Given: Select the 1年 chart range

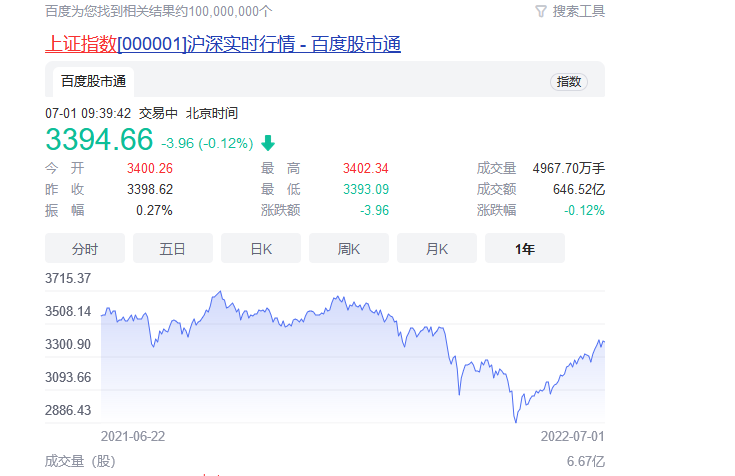Looking at the screenshot, I should 525,249.
